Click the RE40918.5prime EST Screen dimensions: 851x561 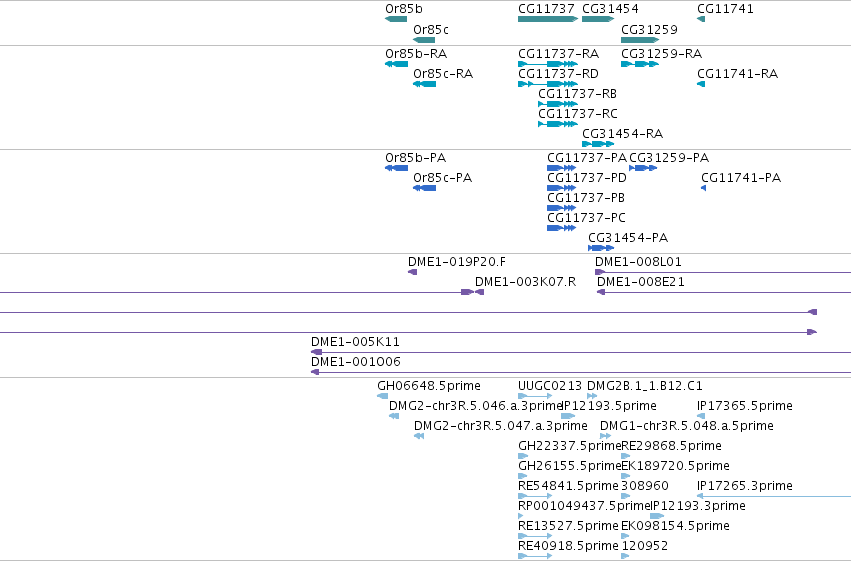point(535,556)
